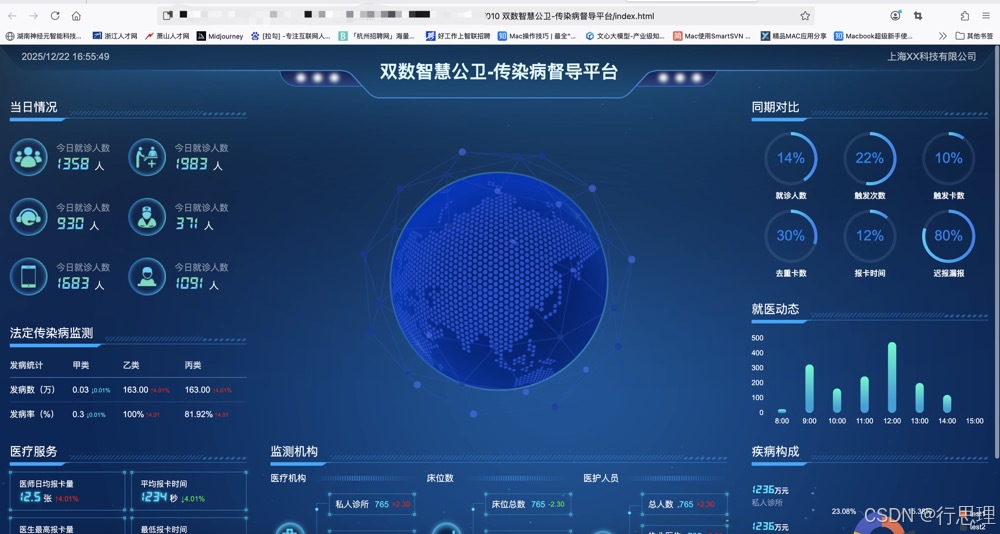Open the Macbook超级新手 bookmark
This screenshot has height=534, width=1000.
pyautogui.click(x=872, y=36)
